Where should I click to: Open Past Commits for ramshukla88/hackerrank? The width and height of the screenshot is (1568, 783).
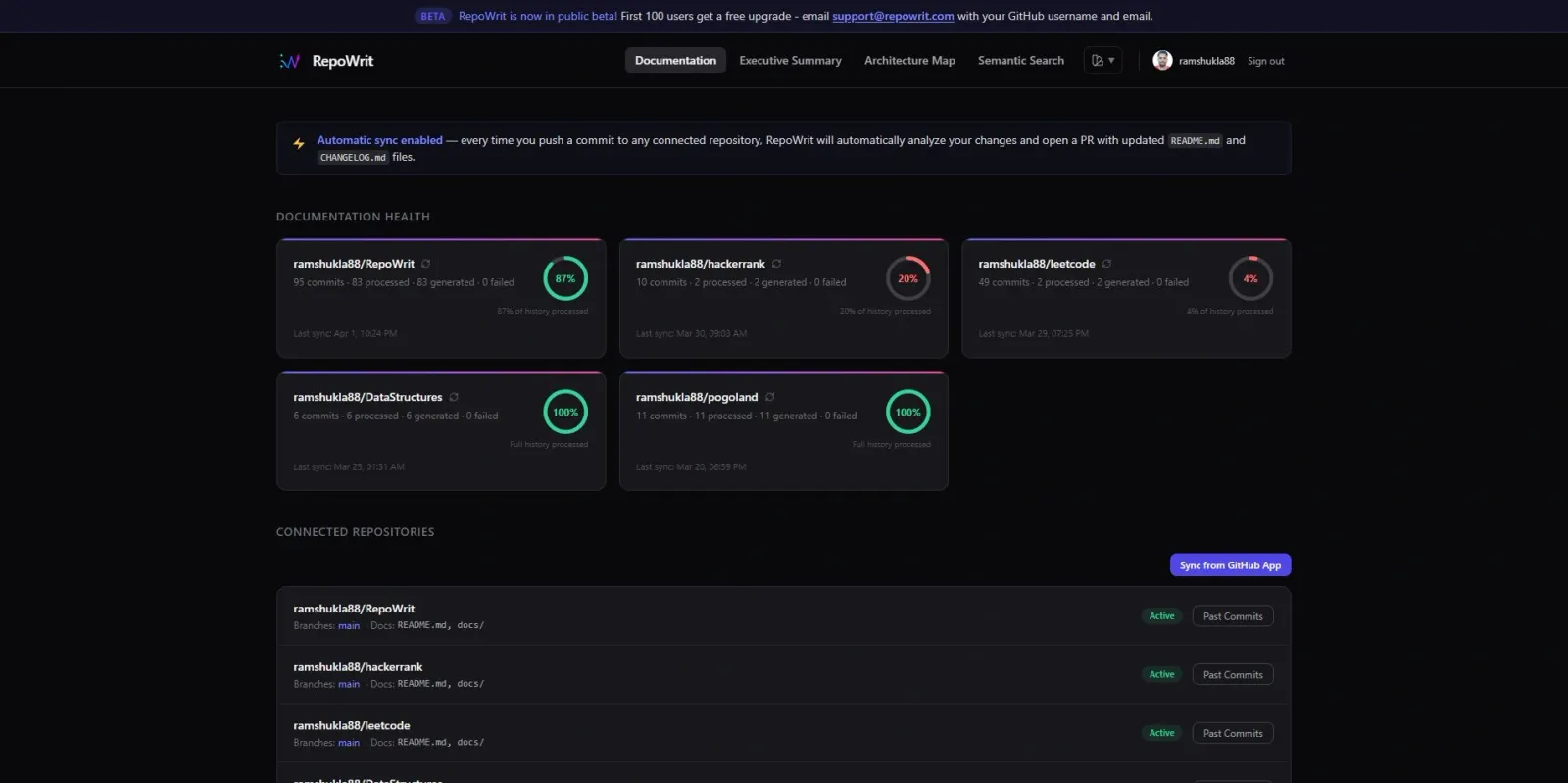pos(1232,674)
